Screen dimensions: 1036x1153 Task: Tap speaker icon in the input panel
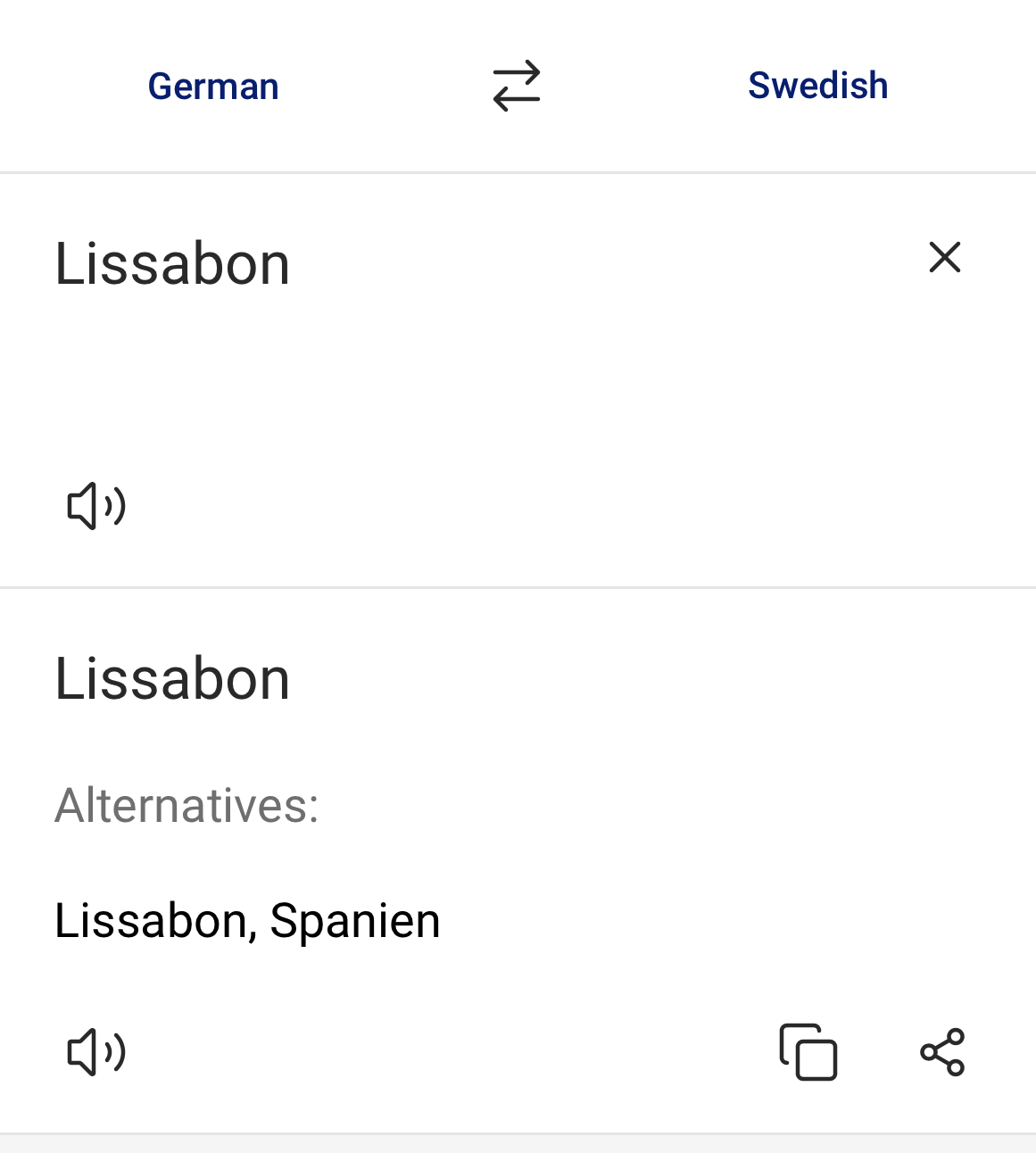pyautogui.click(x=96, y=506)
